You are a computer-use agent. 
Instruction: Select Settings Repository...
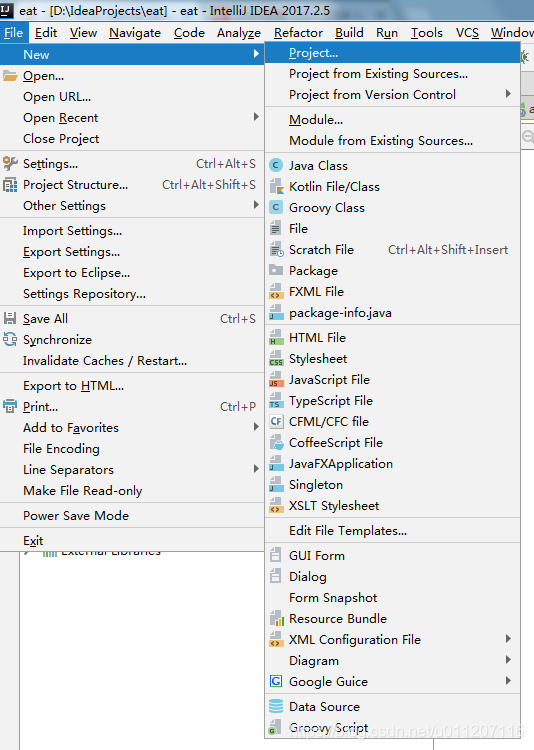132,294
